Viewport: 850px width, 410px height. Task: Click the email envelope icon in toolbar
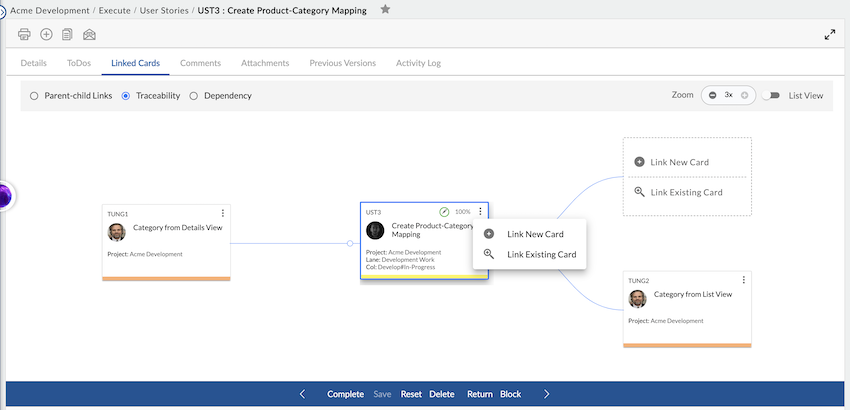point(89,34)
